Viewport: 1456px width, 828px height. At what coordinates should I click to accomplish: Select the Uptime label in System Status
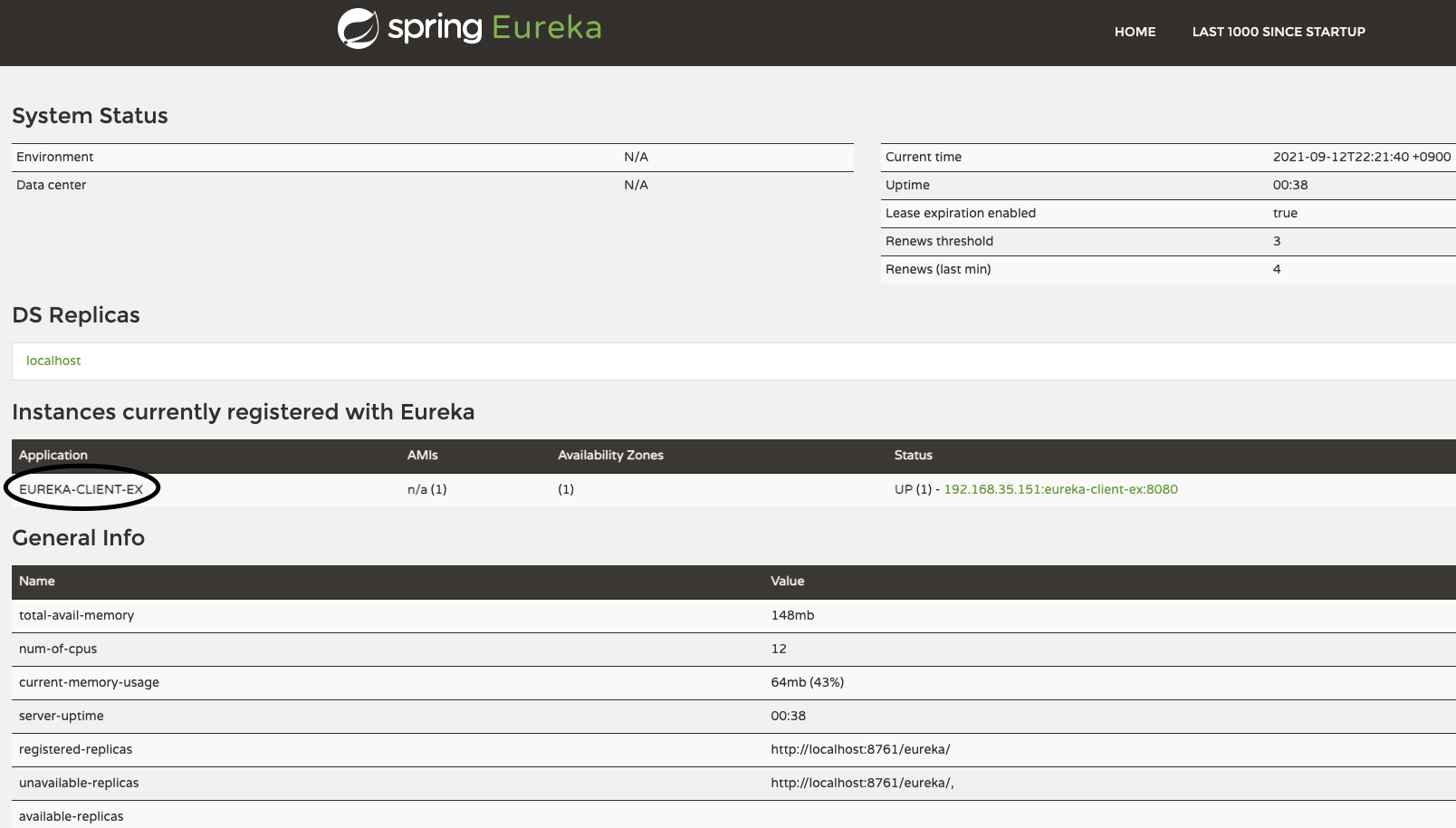click(x=907, y=185)
